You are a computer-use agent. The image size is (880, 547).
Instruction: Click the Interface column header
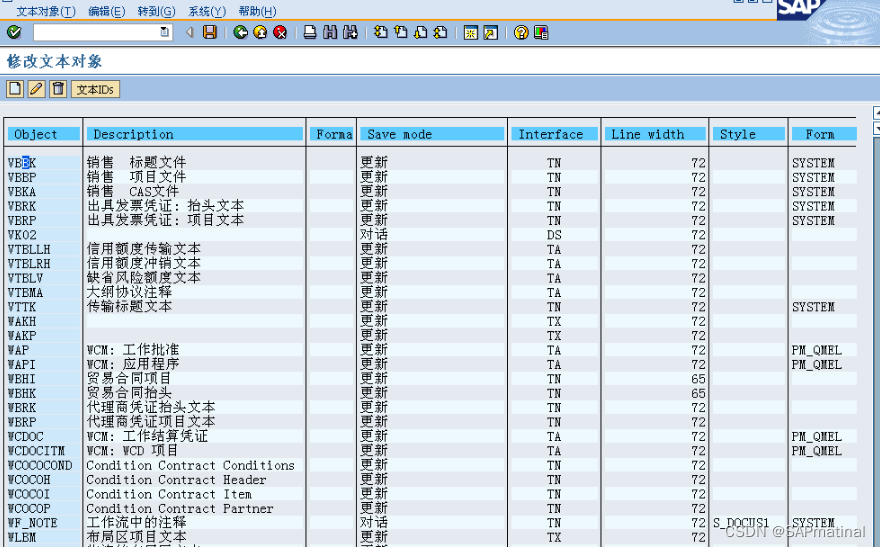coord(554,134)
